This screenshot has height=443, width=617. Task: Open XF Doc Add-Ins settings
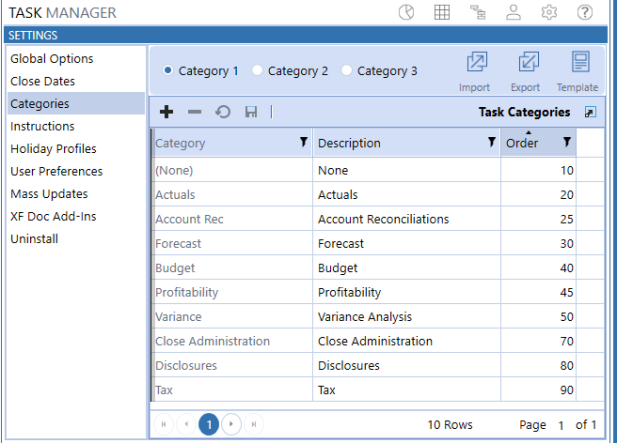(x=76, y=216)
